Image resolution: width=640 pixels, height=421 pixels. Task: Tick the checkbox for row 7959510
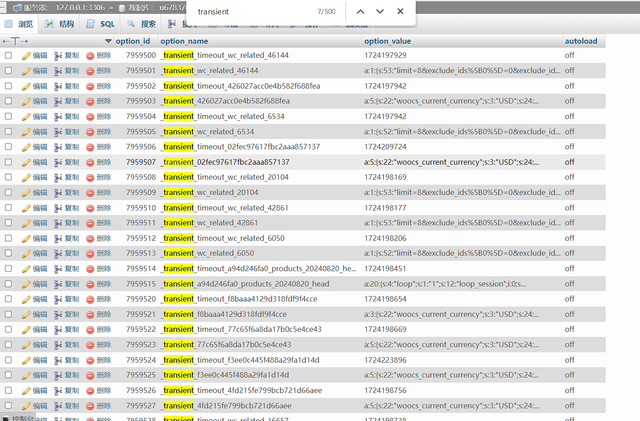(x=8, y=207)
